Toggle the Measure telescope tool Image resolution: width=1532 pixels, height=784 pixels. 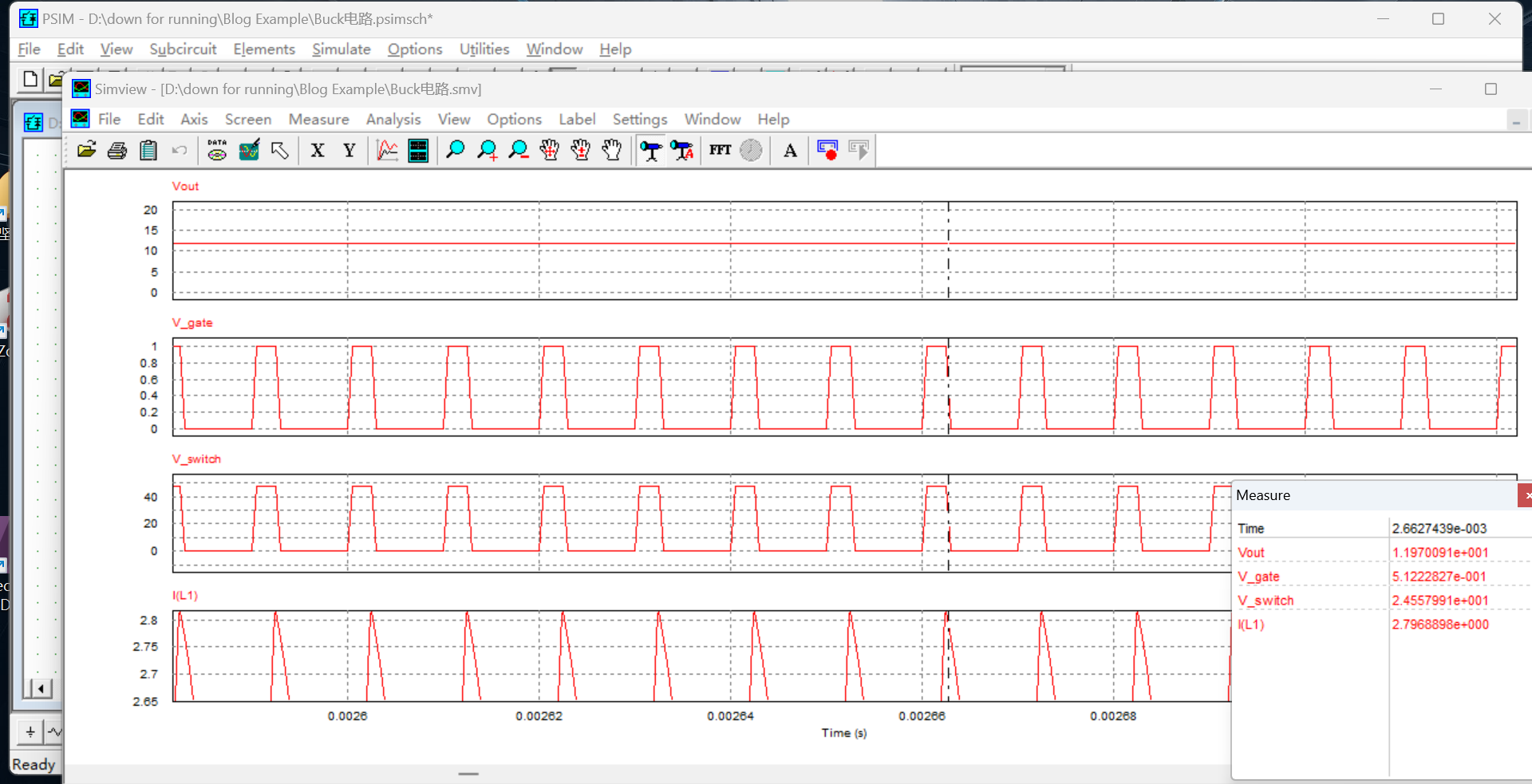[651, 150]
